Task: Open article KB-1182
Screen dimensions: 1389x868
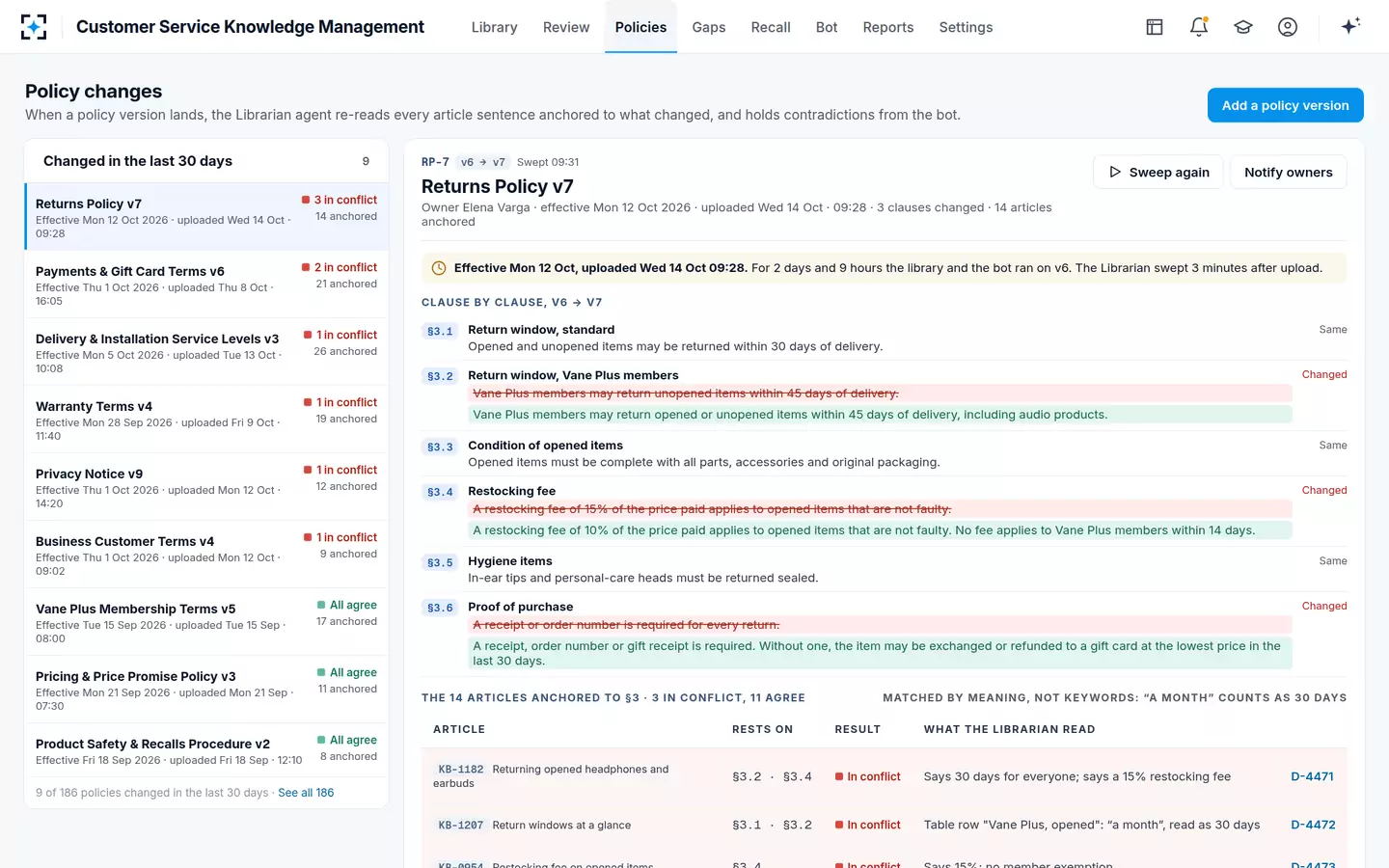Action: coord(461,770)
